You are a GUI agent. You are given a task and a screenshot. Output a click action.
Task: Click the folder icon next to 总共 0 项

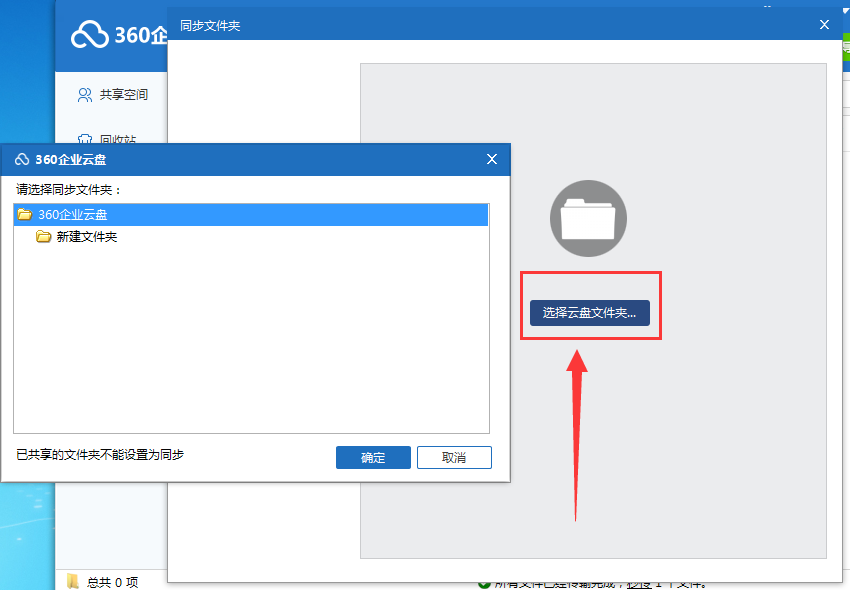(73, 582)
